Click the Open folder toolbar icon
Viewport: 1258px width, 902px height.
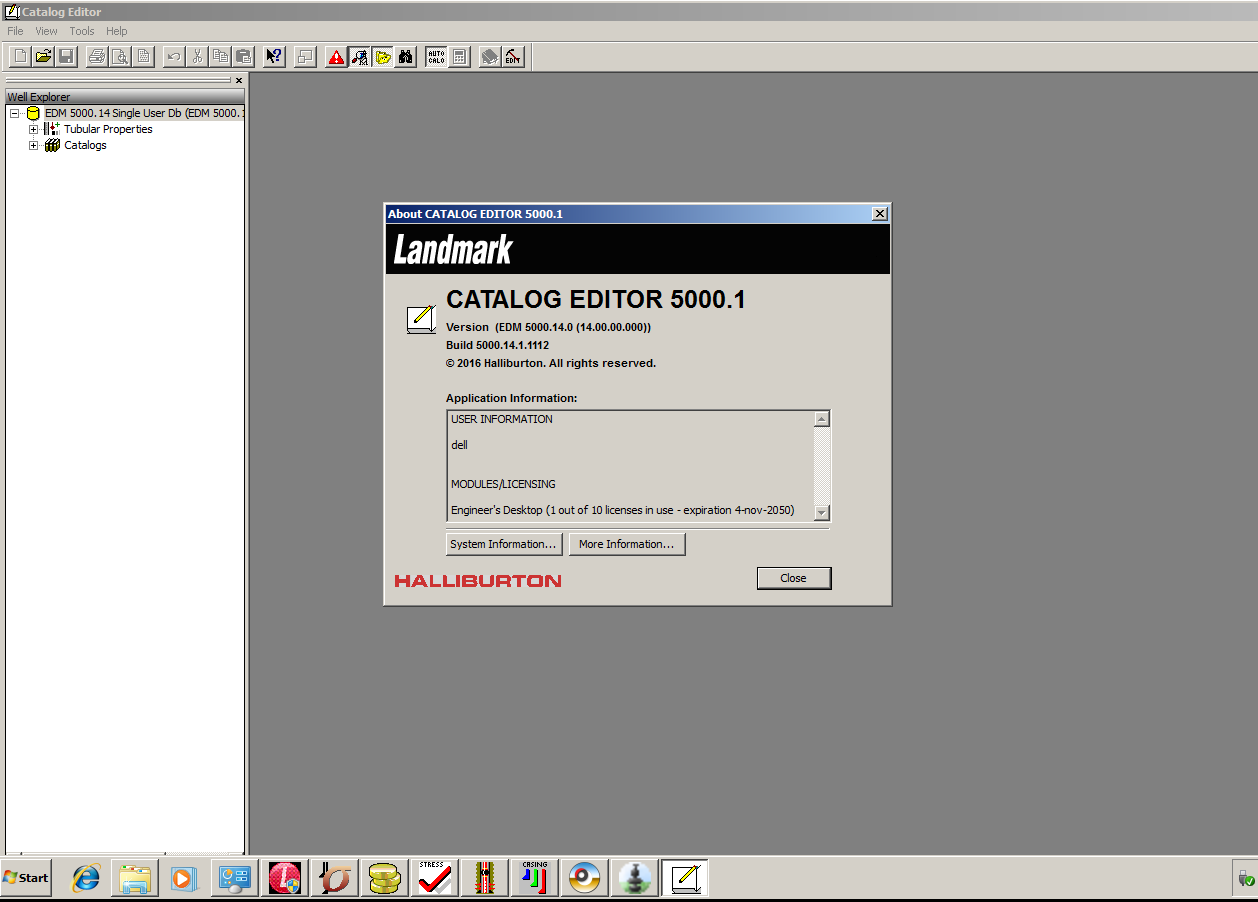[x=43, y=57]
